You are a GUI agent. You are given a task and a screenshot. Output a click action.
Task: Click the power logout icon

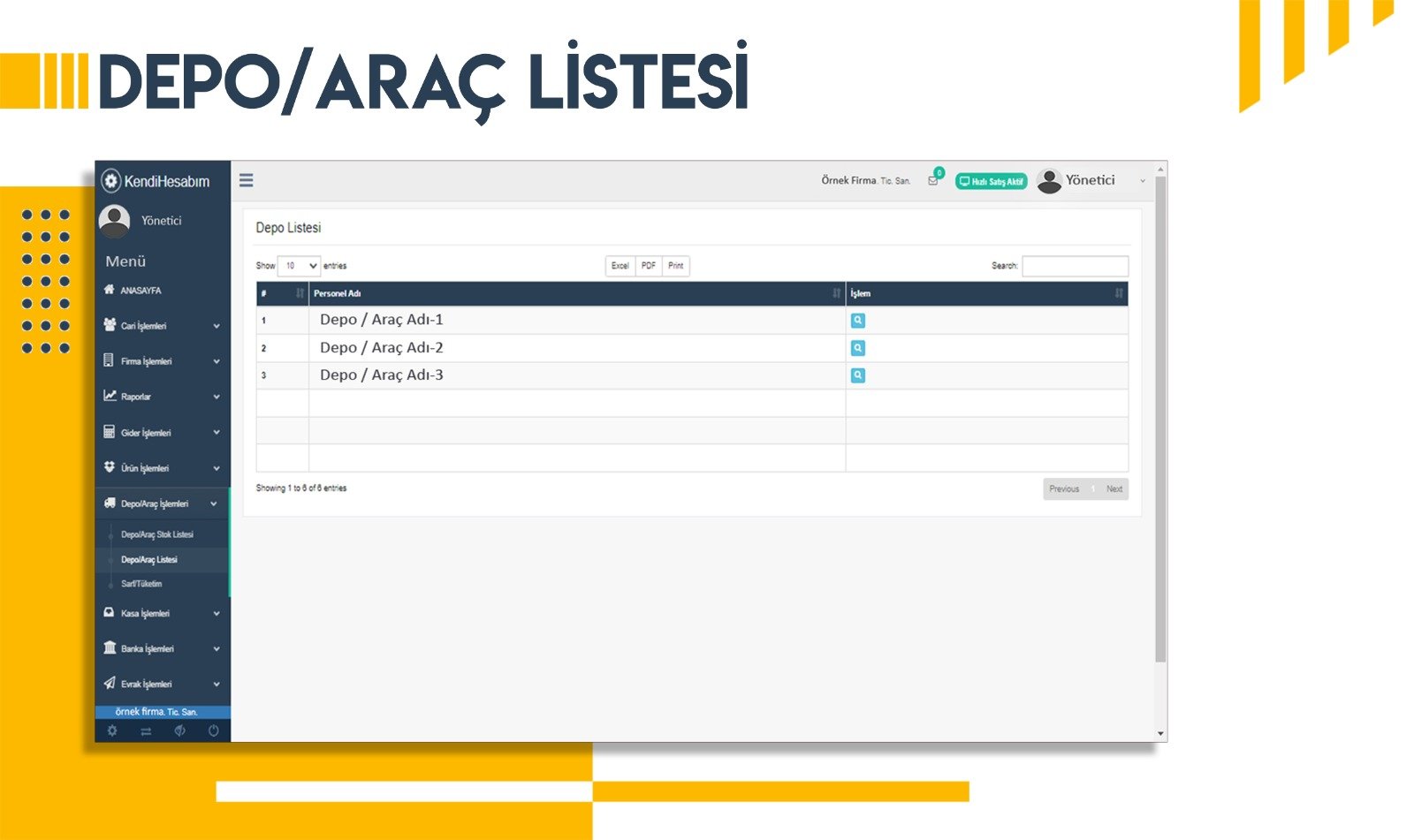(213, 730)
